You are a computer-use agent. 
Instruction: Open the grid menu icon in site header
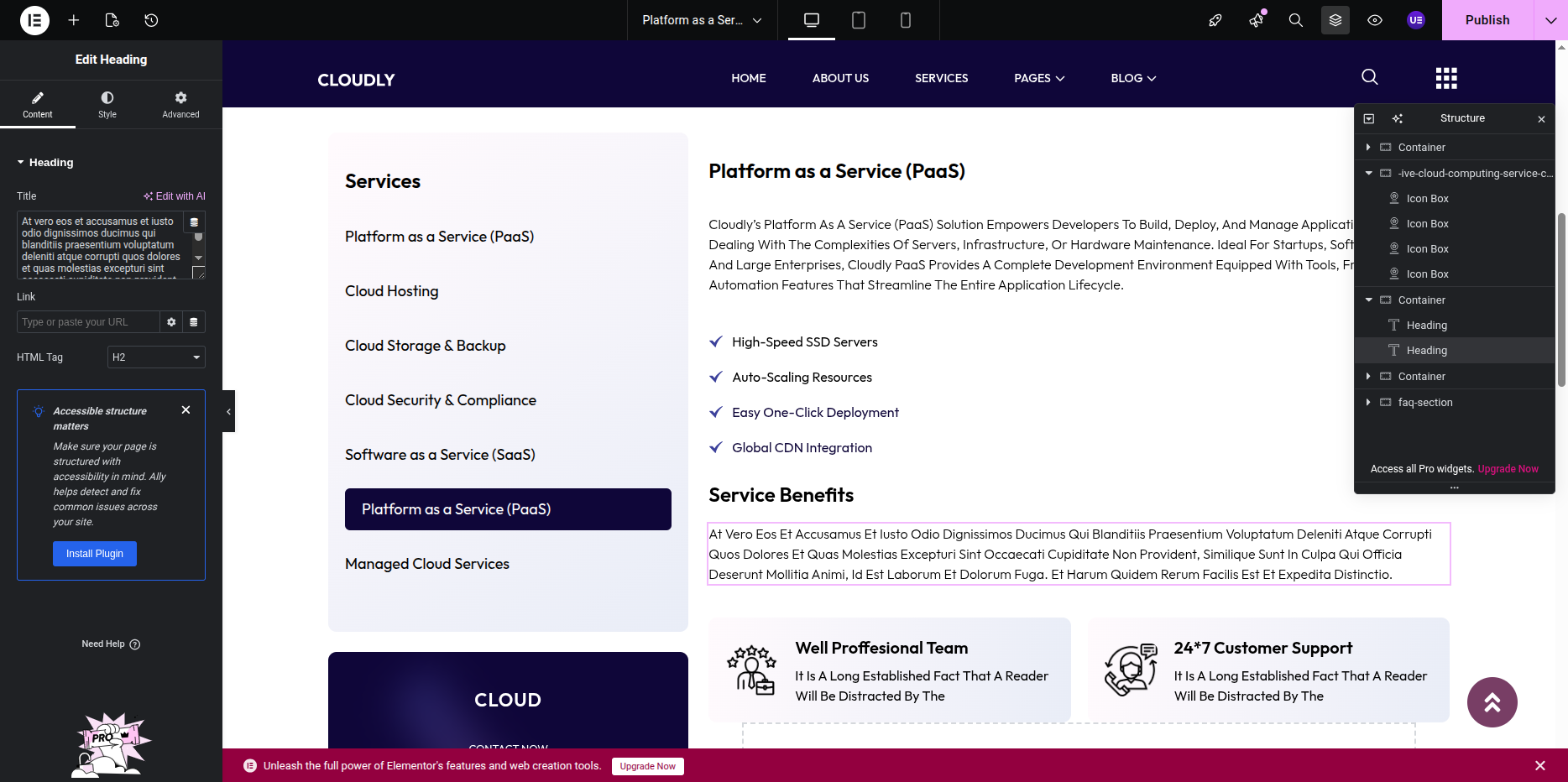(x=1446, y=78)
